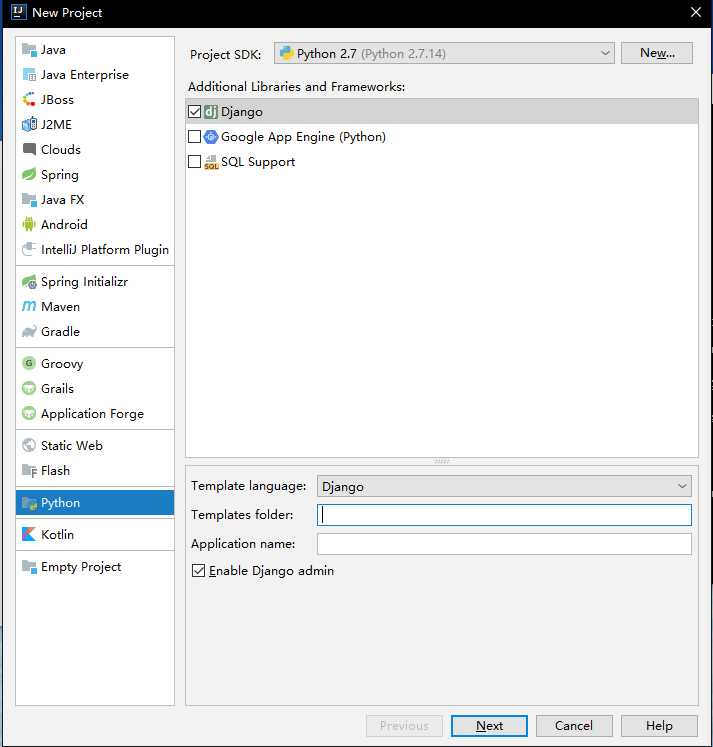713x747 pixels.
Task: Pick the Maven icon
Action: pos(29,306)
